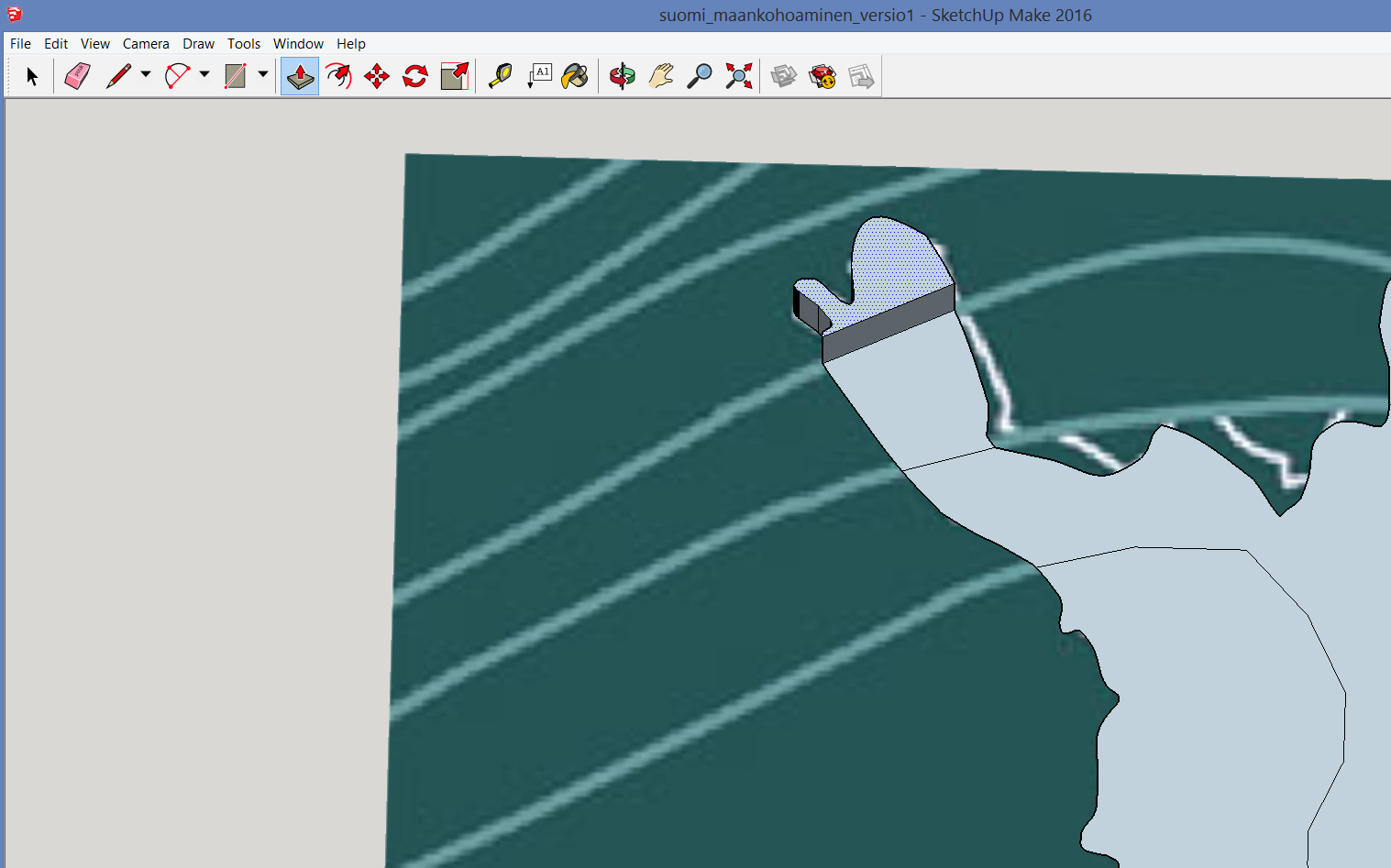
Task: Expand the Rectangle shapes dropdown arrow
Action: point(262,74)
